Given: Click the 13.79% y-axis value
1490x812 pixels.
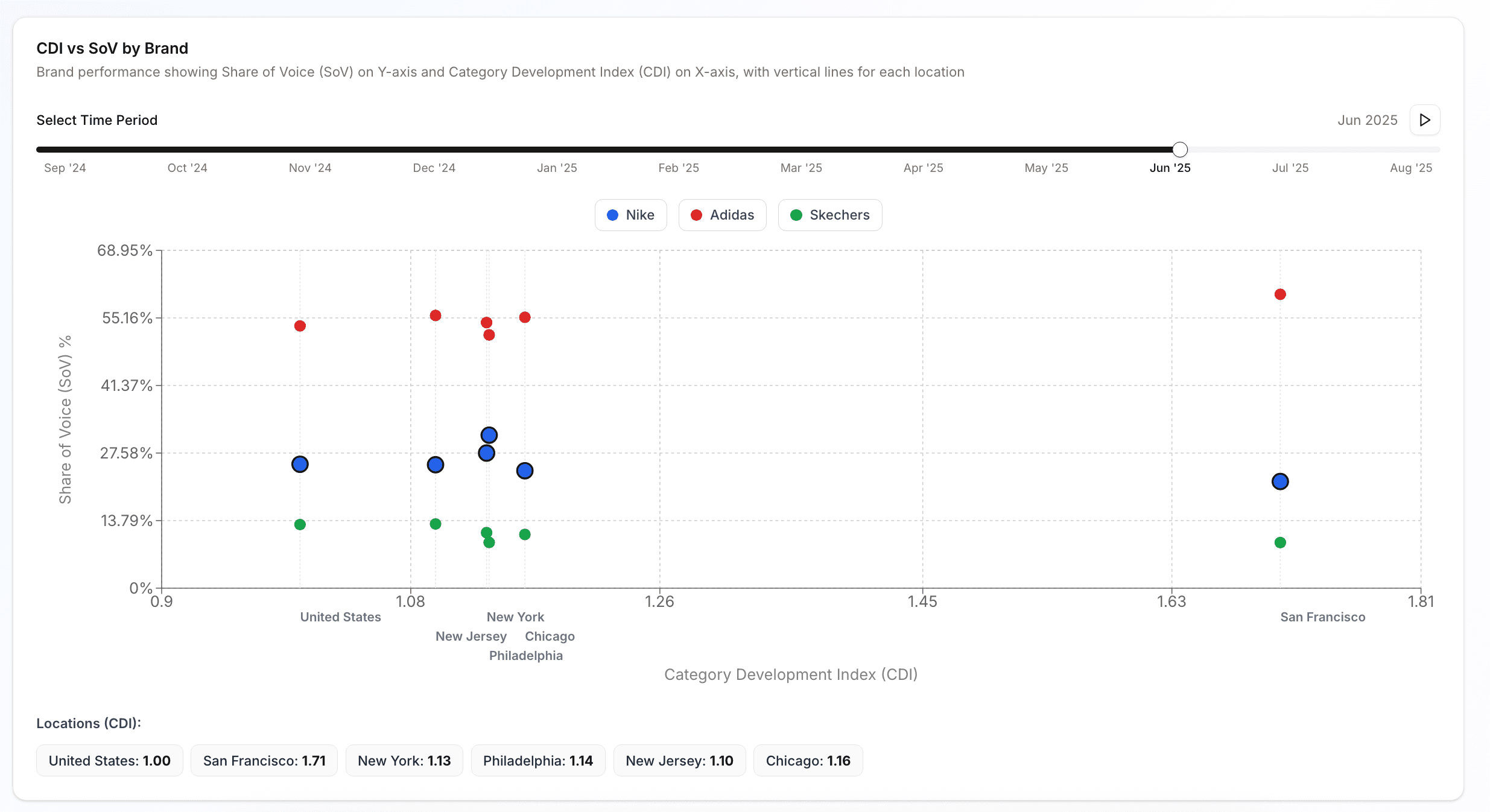Looking at the screenshot, I should point(127,521).
